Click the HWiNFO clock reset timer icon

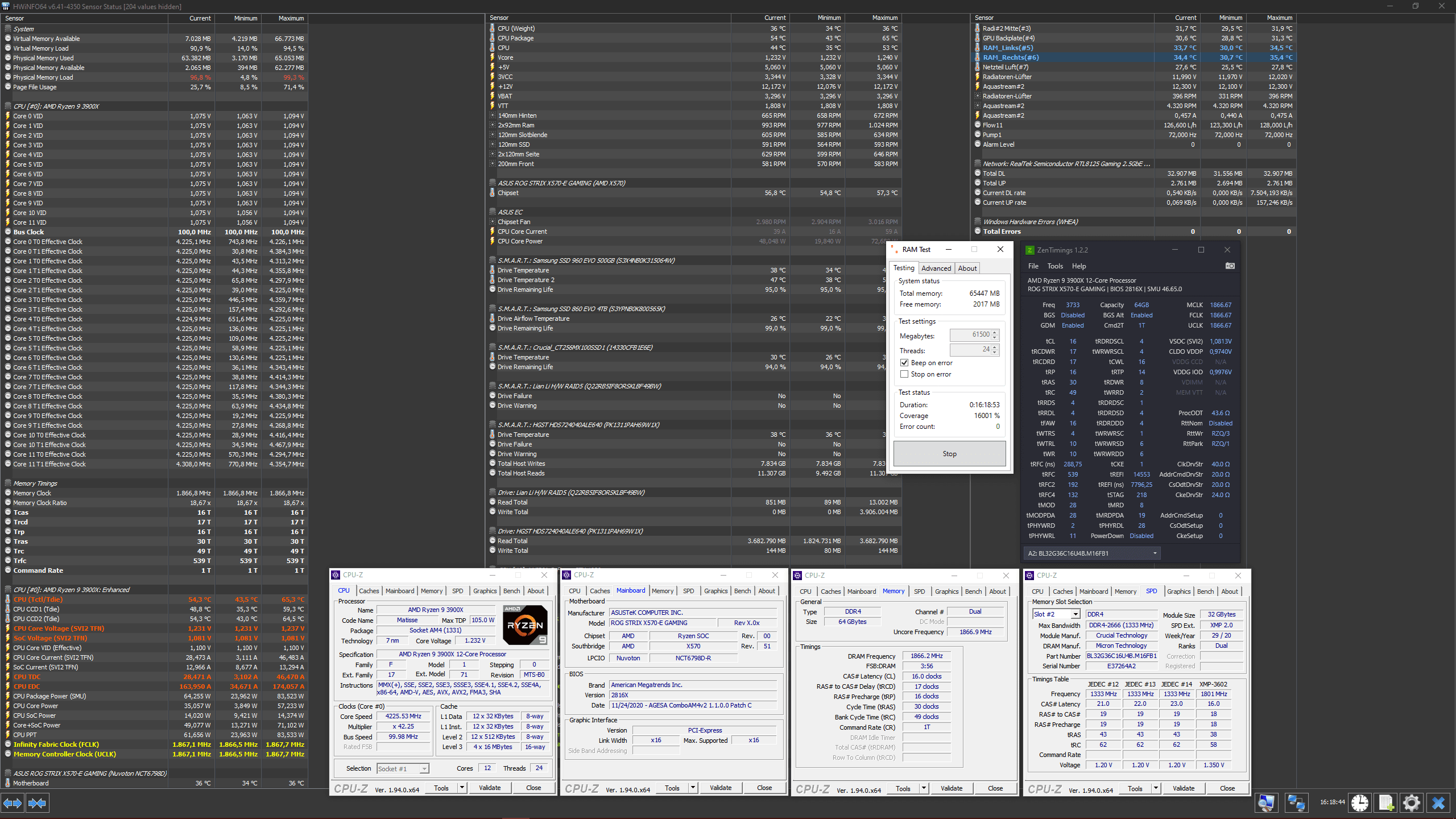click(x=1360, y=803)
